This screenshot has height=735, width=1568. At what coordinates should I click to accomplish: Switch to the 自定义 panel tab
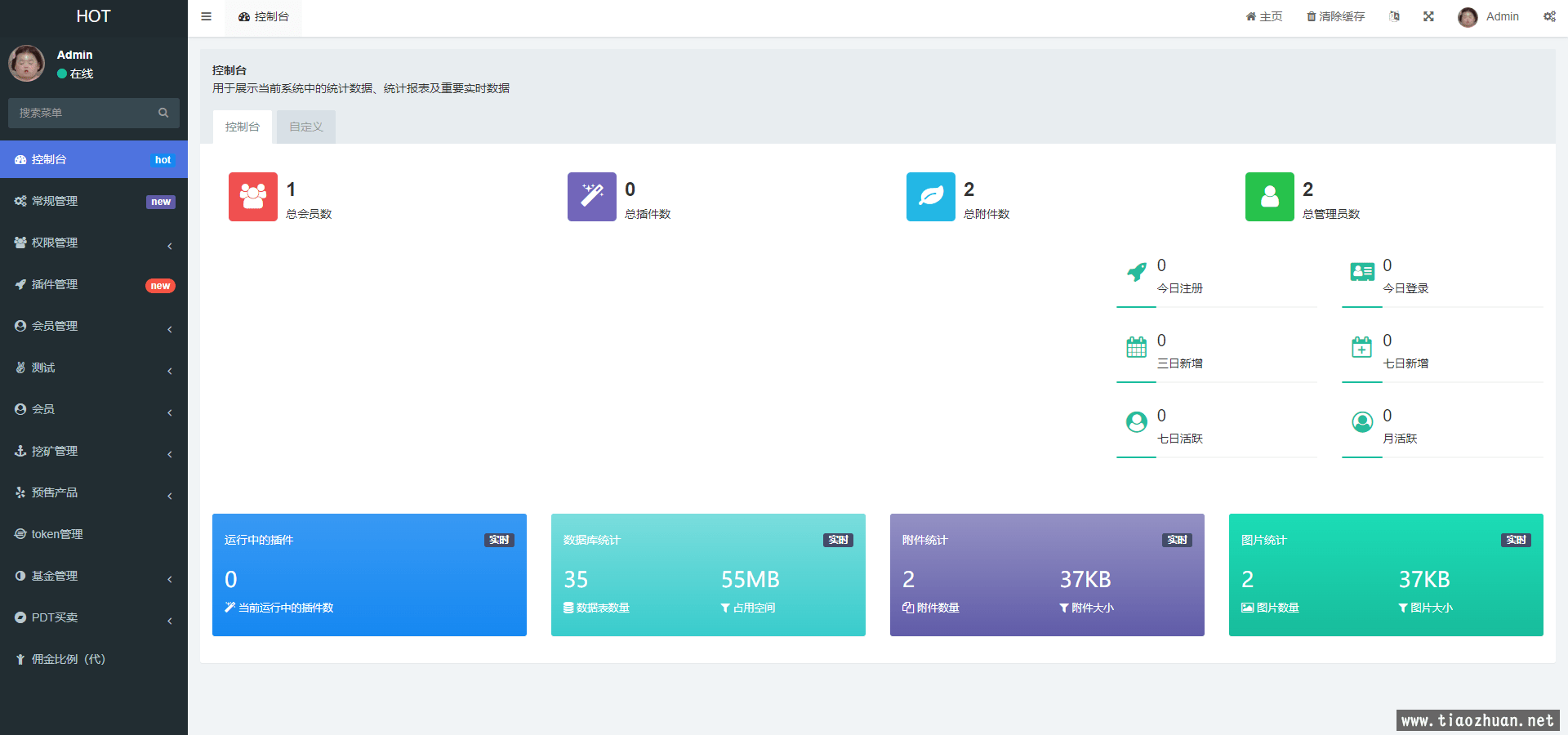(x=306, y=127)
